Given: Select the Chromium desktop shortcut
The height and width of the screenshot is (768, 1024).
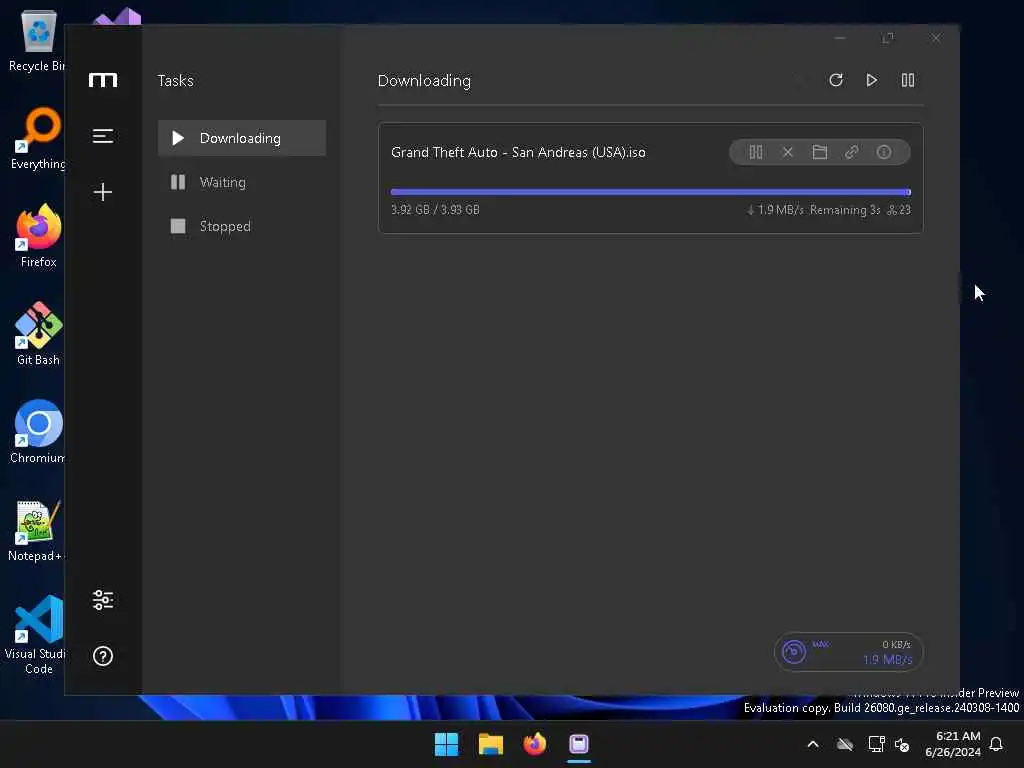Looking at the screenshot, I should (x=39, y=432).
